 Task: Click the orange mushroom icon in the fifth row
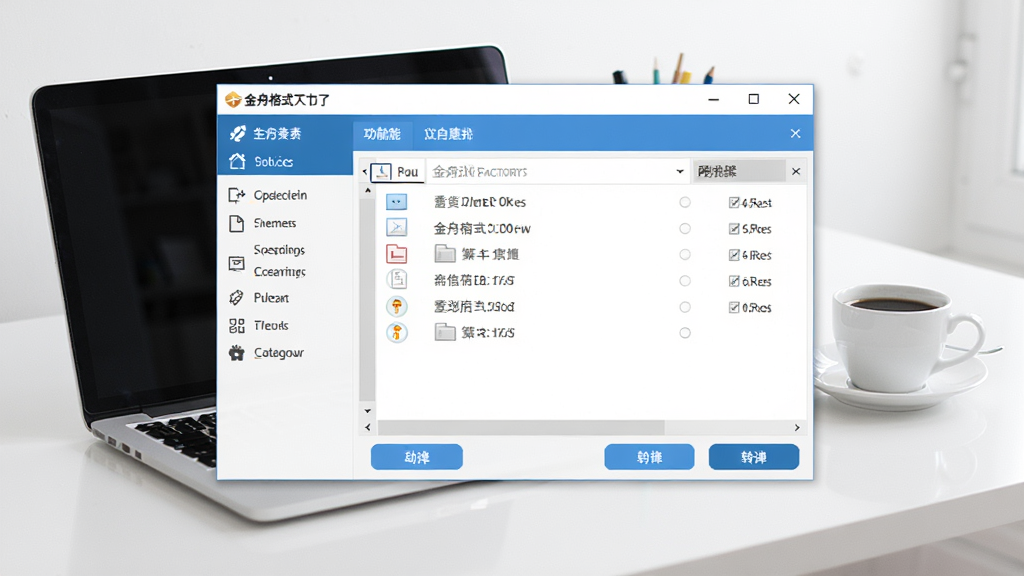click(x=396, y=306)
